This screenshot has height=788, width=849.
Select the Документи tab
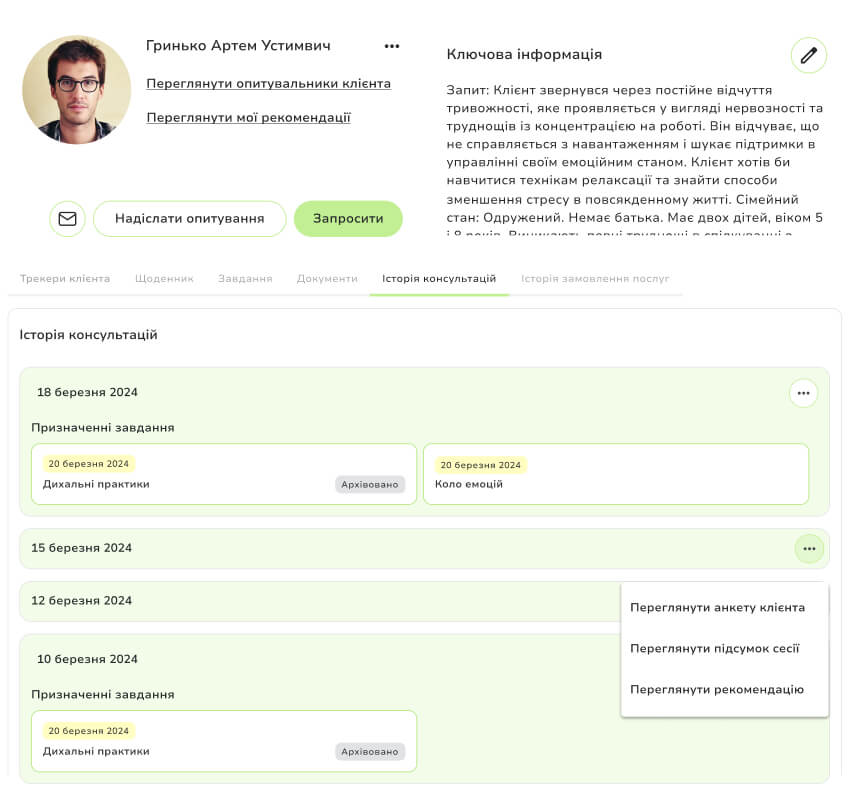(327, 279)
